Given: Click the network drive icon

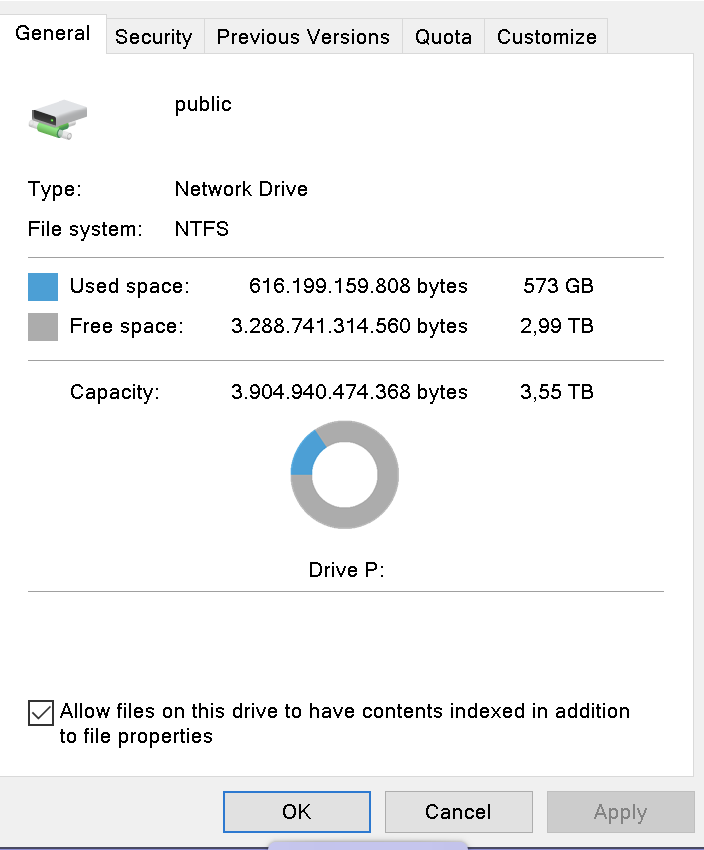Looking at the screenshot, I should (58, 119).
